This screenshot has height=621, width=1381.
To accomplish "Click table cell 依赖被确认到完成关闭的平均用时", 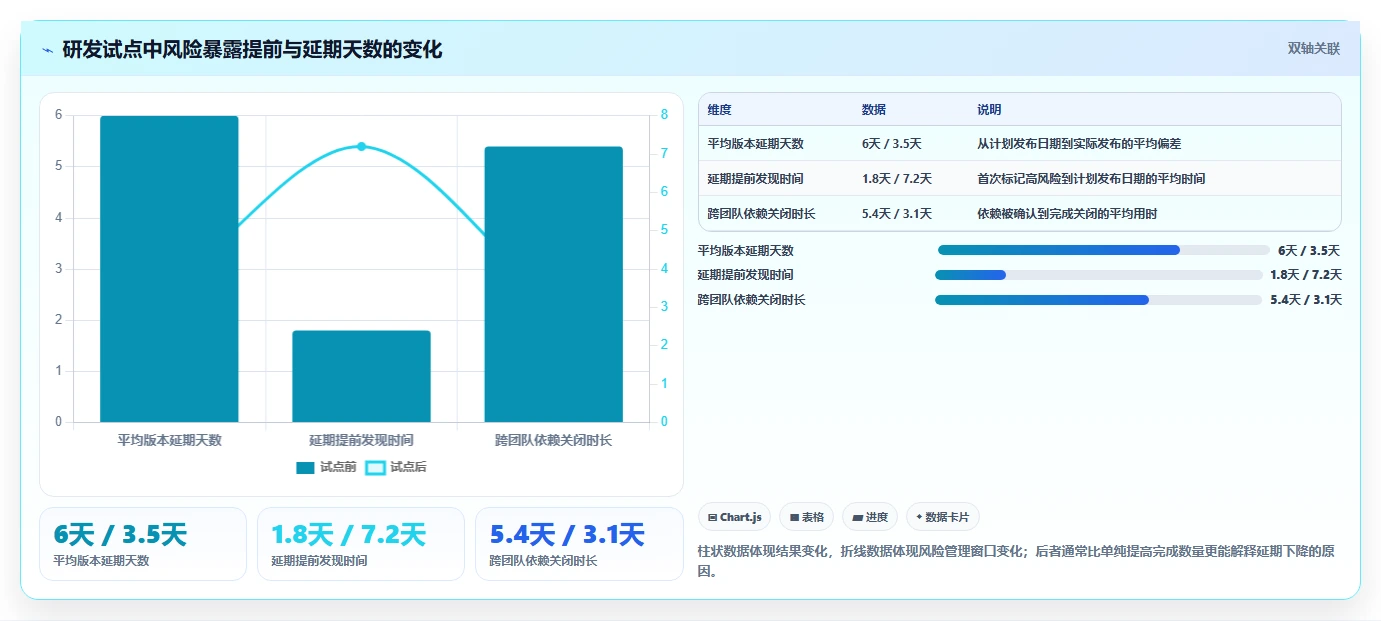I will [x=1067, y=214].
